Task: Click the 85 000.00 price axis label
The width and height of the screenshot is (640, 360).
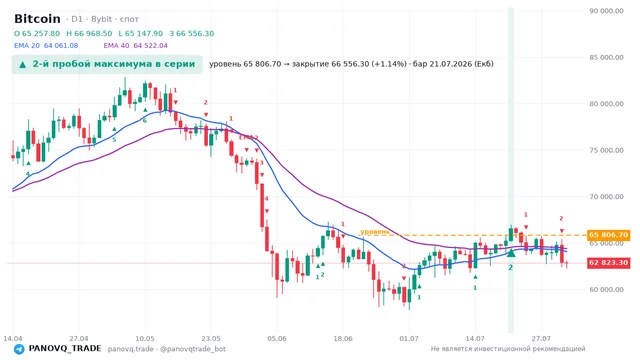Action: click(606, 58)
